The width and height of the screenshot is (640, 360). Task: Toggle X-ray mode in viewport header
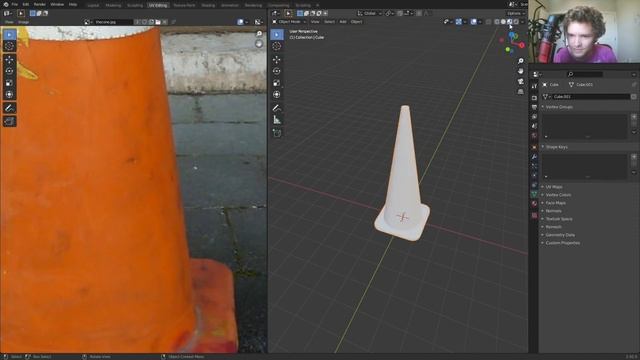(x=488, y=22)
